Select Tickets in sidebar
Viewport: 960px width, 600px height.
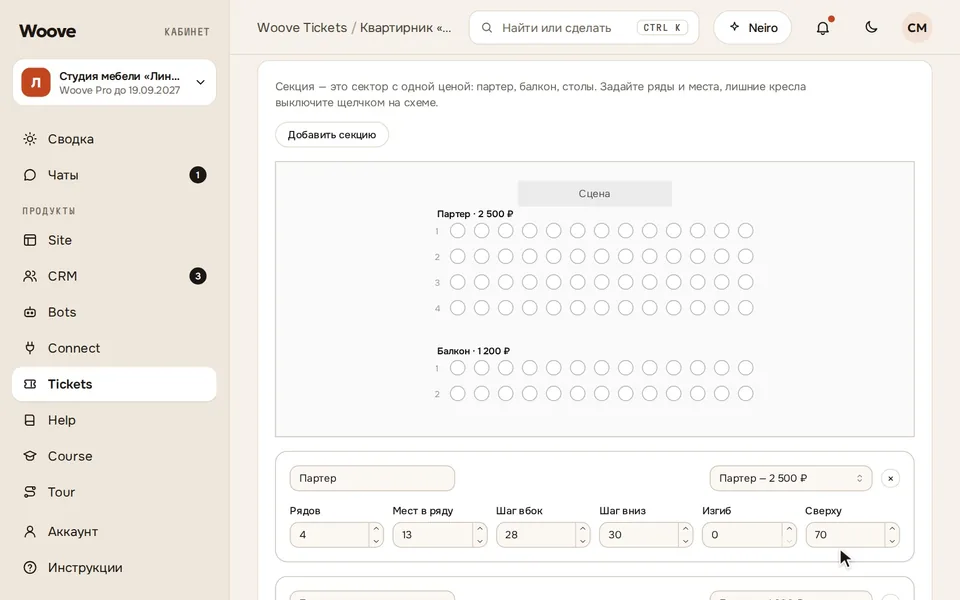click(114, 384)
